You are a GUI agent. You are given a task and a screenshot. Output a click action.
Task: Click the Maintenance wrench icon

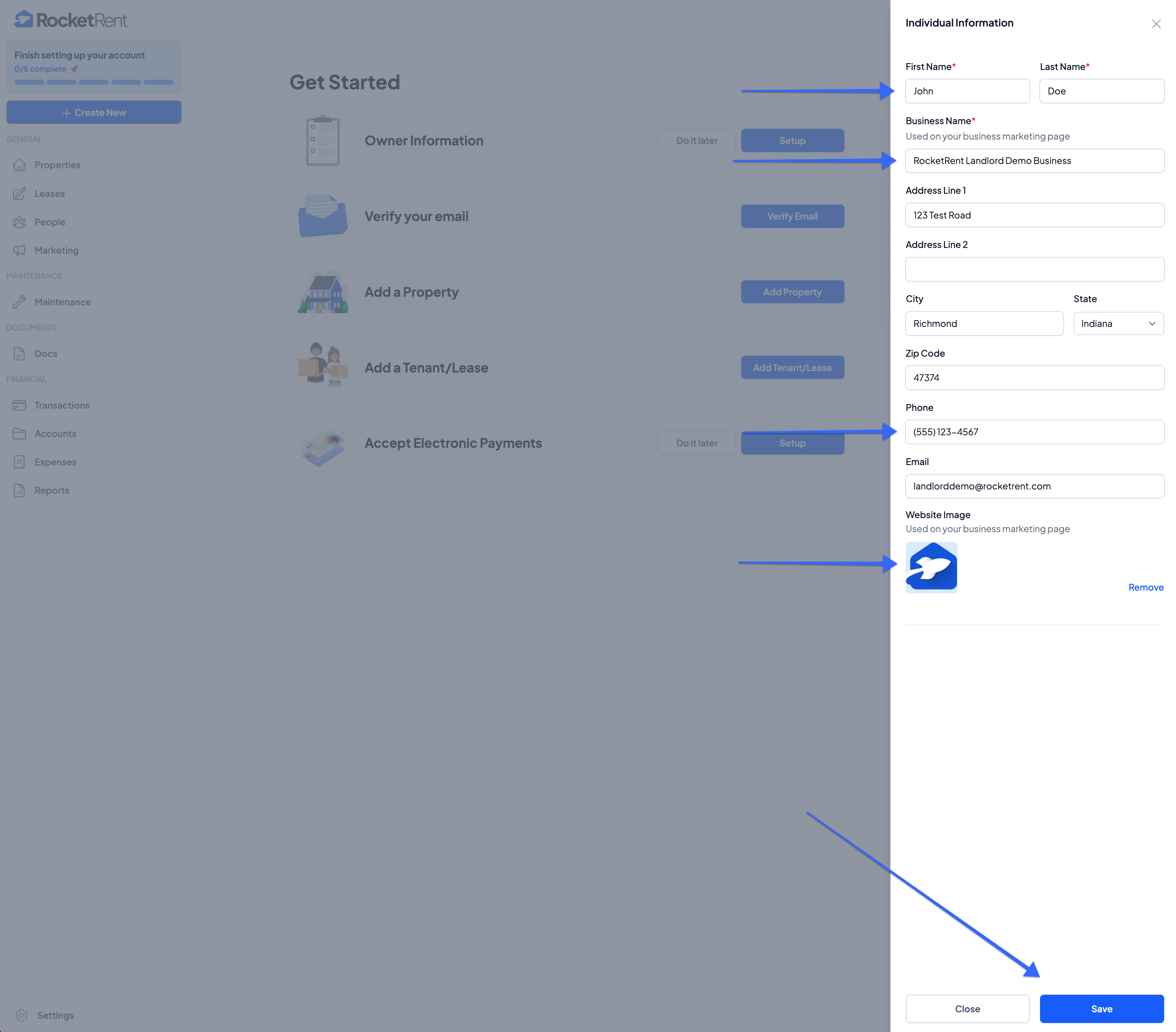[x=20, y=302]
